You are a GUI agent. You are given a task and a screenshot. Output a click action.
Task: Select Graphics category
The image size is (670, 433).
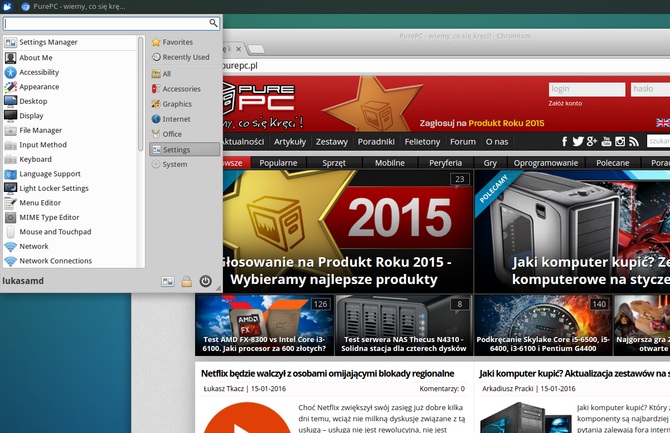[185, 104]
